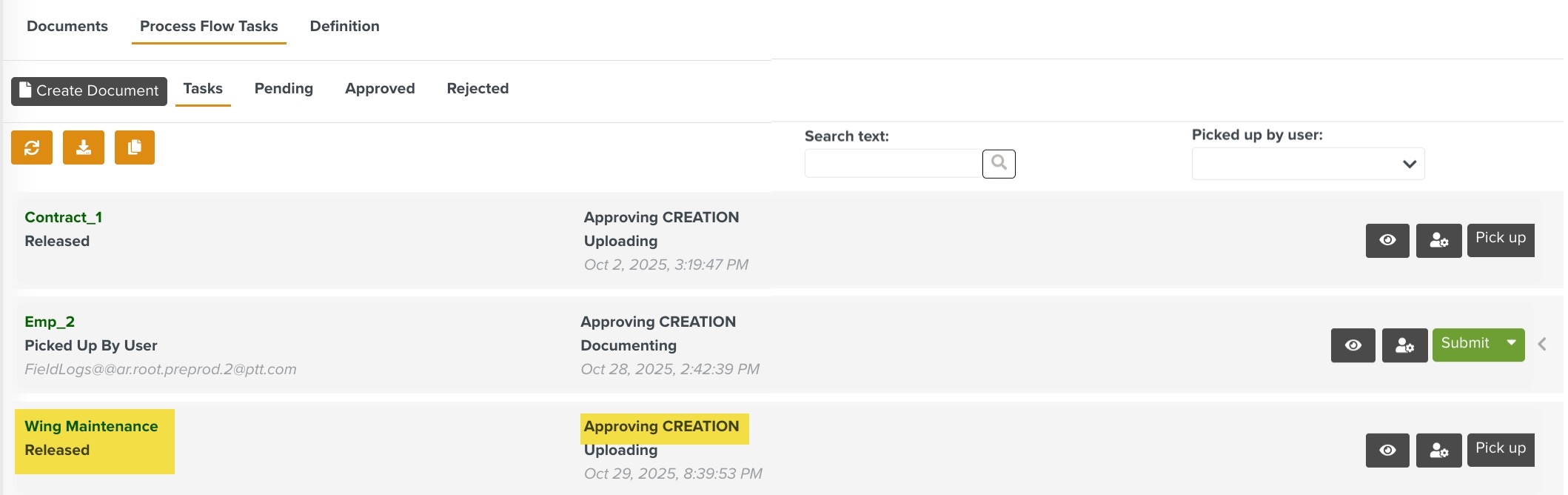The width and height of the screenshot is (1568, 495).
Task: Open the Pending tab
Action: click(x=284, y=88)
